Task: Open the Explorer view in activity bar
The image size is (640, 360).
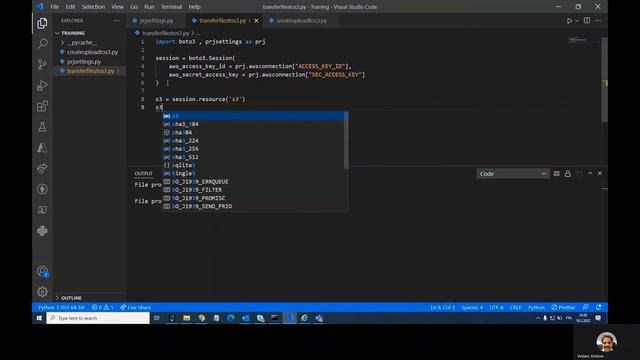Action: coord(42,23)
